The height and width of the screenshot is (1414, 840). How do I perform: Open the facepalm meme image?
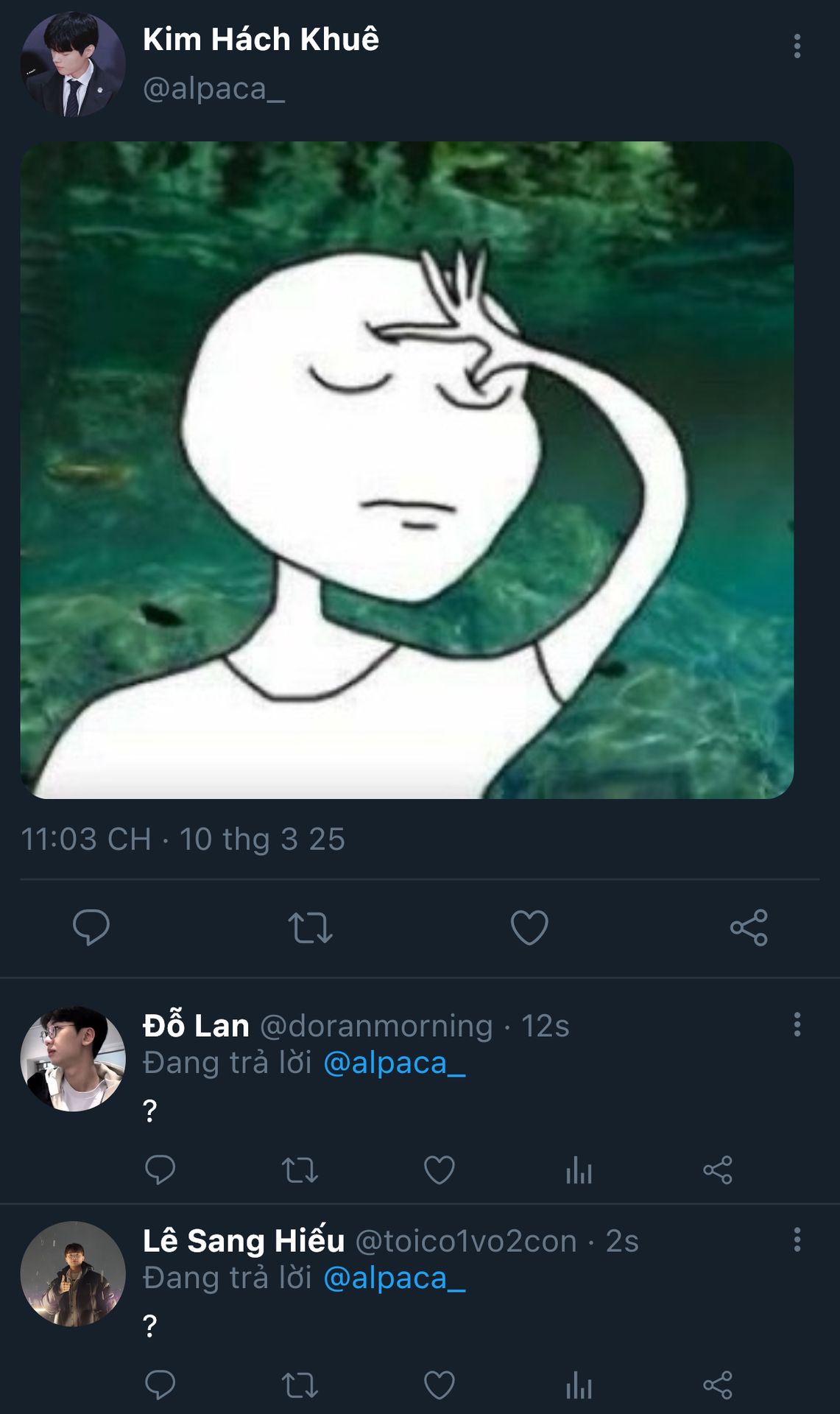406,470
